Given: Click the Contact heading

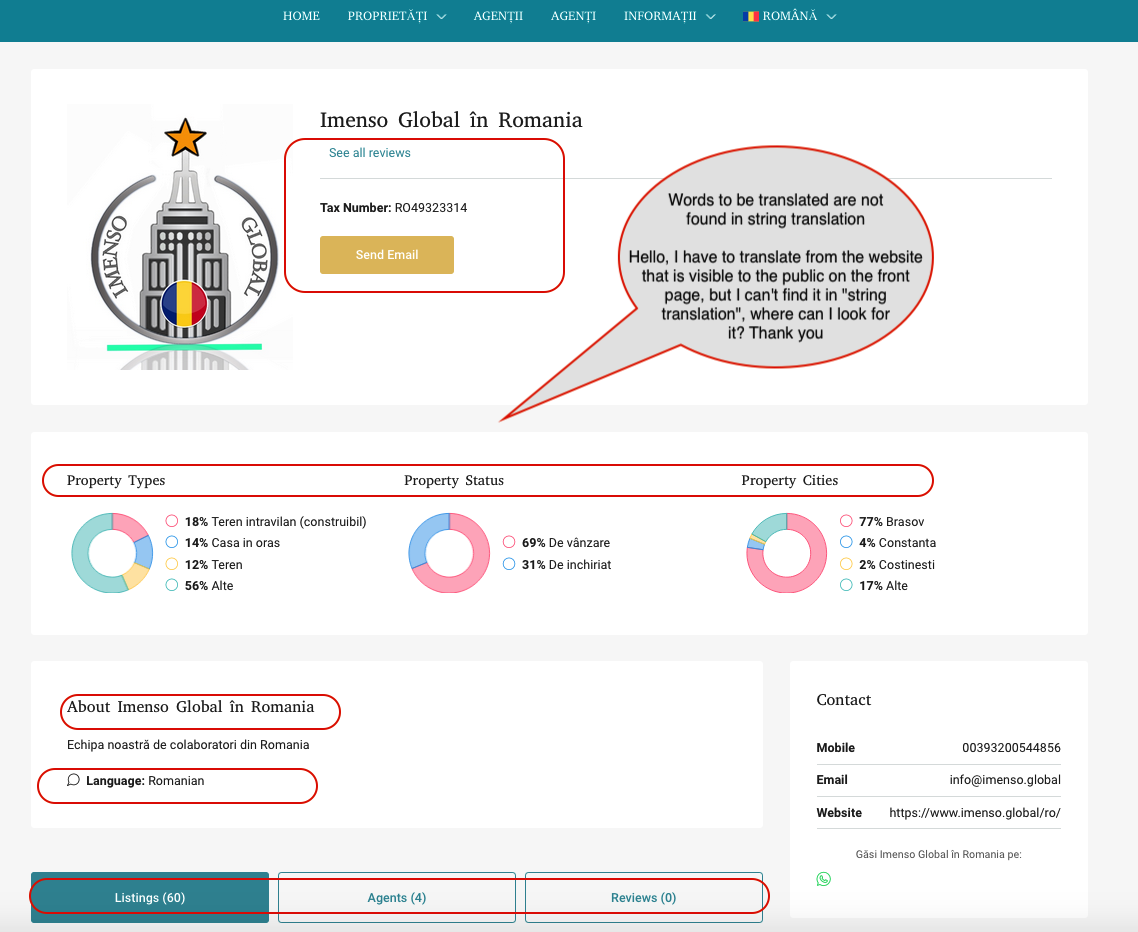Looking at the screenshot, I should (843, 700).
